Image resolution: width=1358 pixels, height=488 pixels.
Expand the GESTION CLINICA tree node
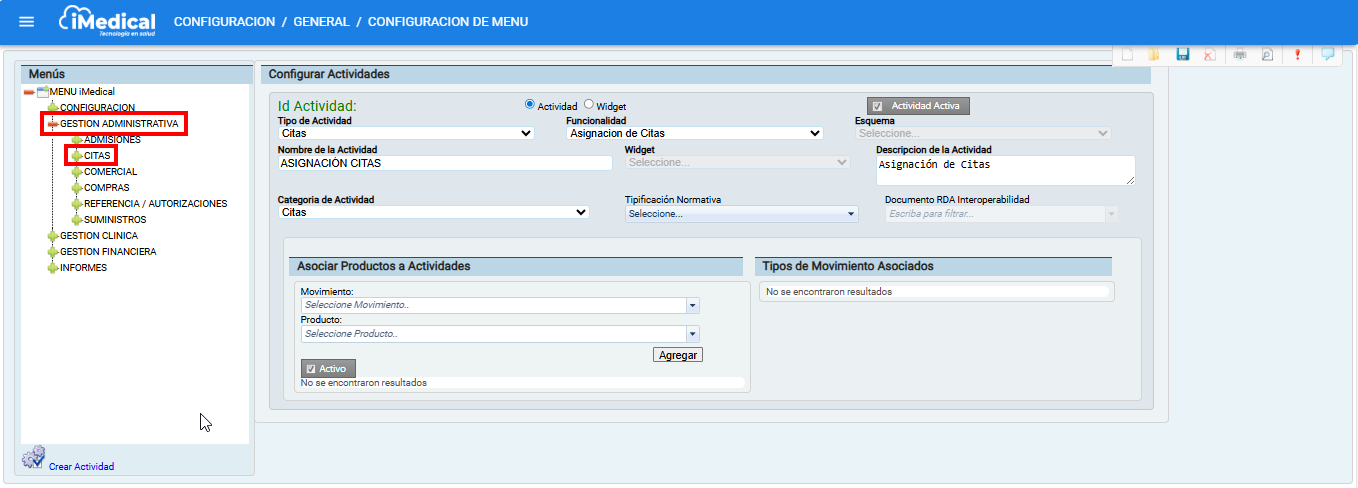[x=53, y=236]
